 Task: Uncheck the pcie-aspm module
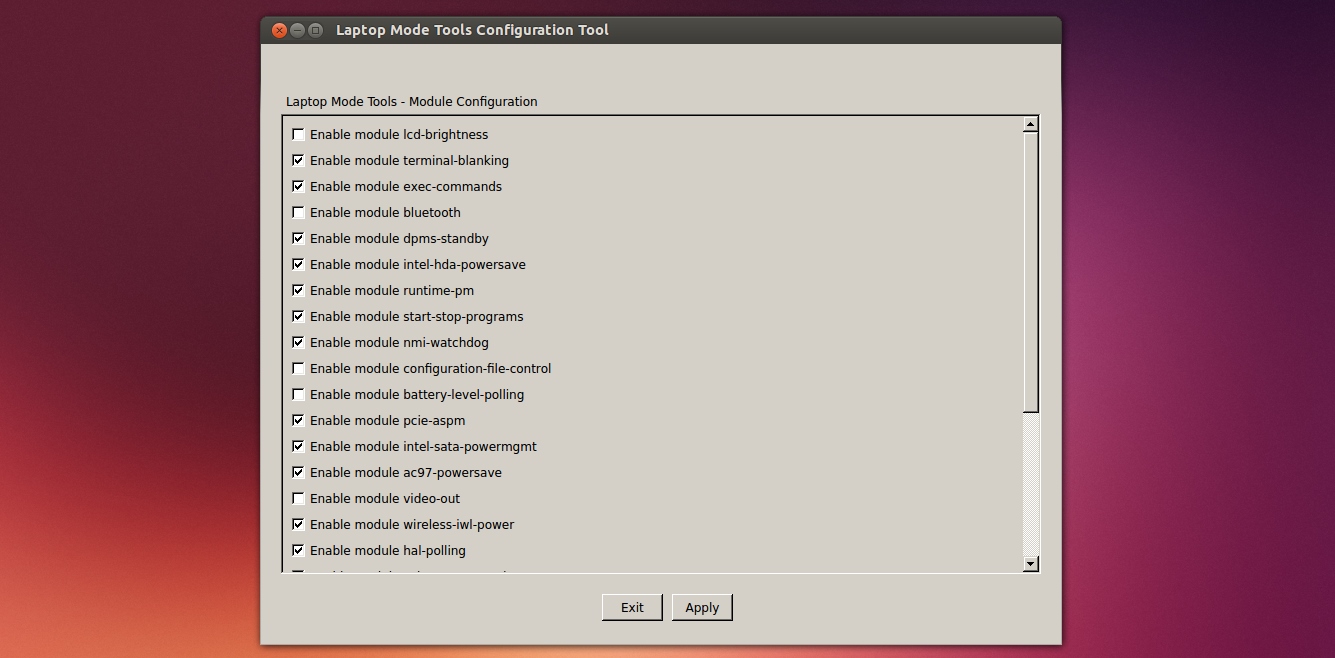298,420
